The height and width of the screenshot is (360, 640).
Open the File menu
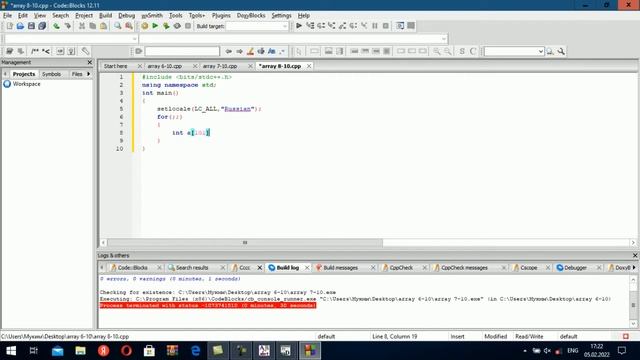click(x=7, y=16)
